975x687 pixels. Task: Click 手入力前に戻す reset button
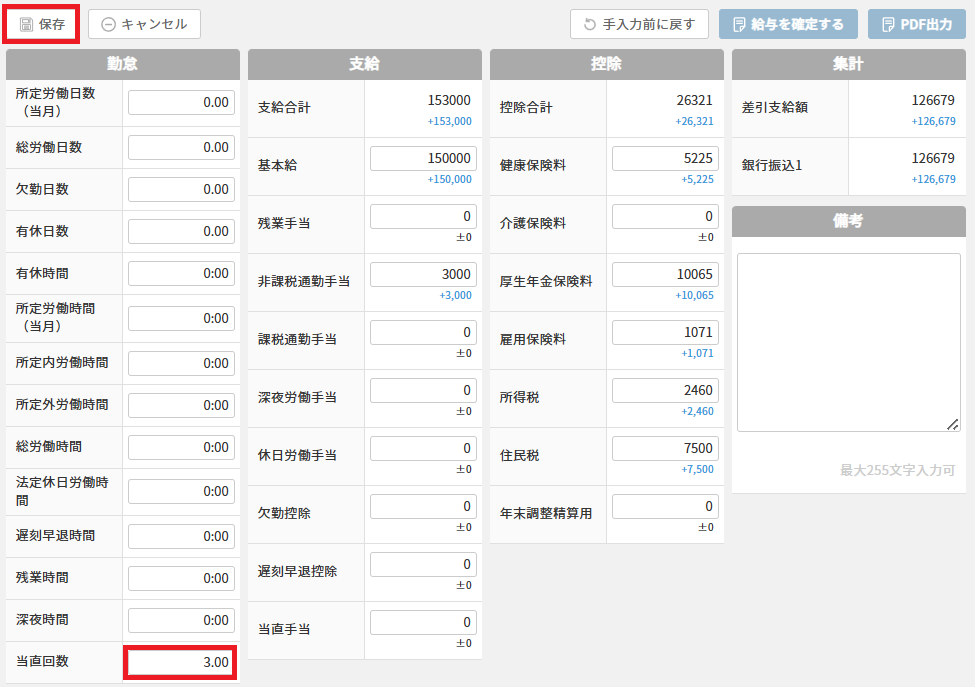click(639, 24)
